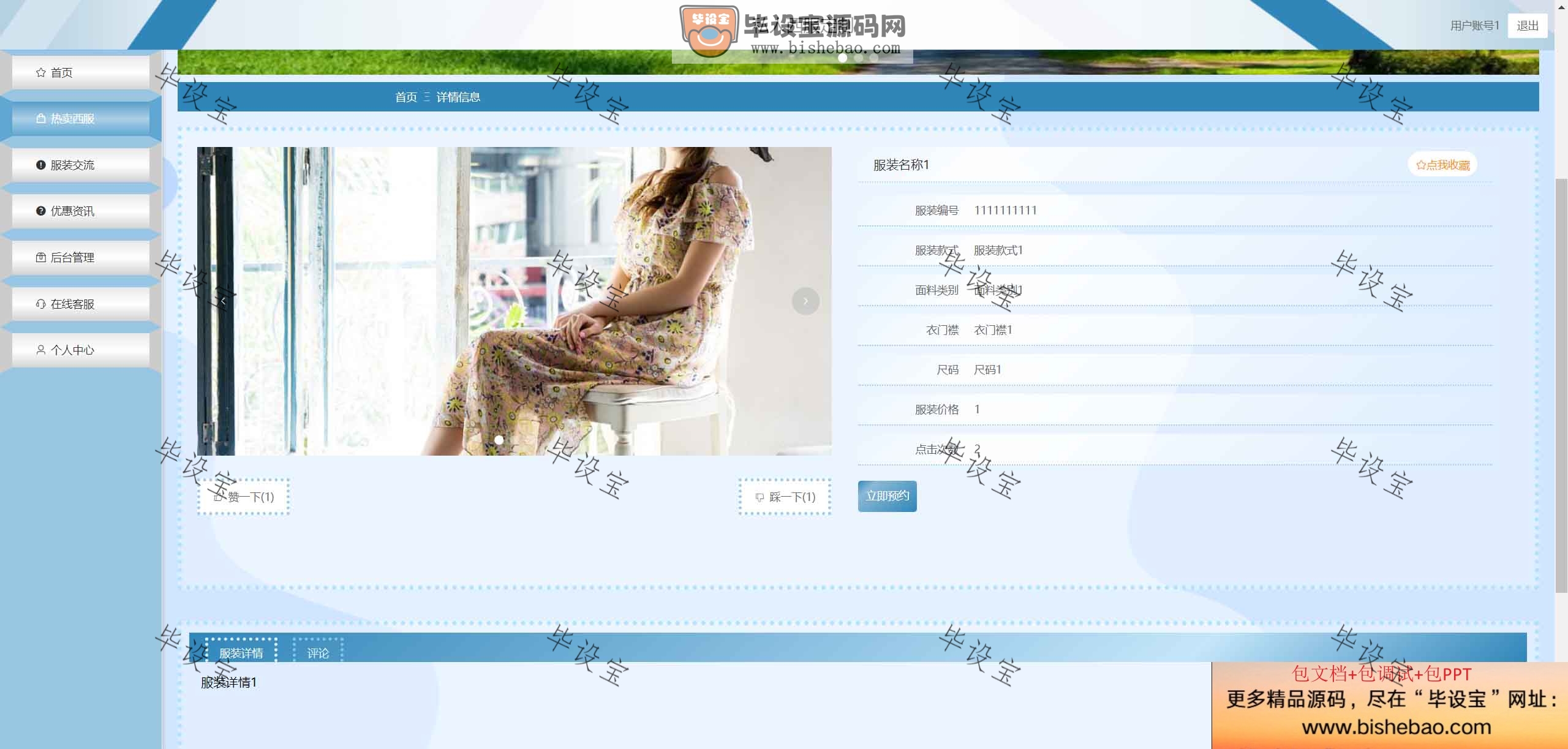Click 立即预约 button
The width and height of the screenshot is (1568, 749).
point(887,496)
